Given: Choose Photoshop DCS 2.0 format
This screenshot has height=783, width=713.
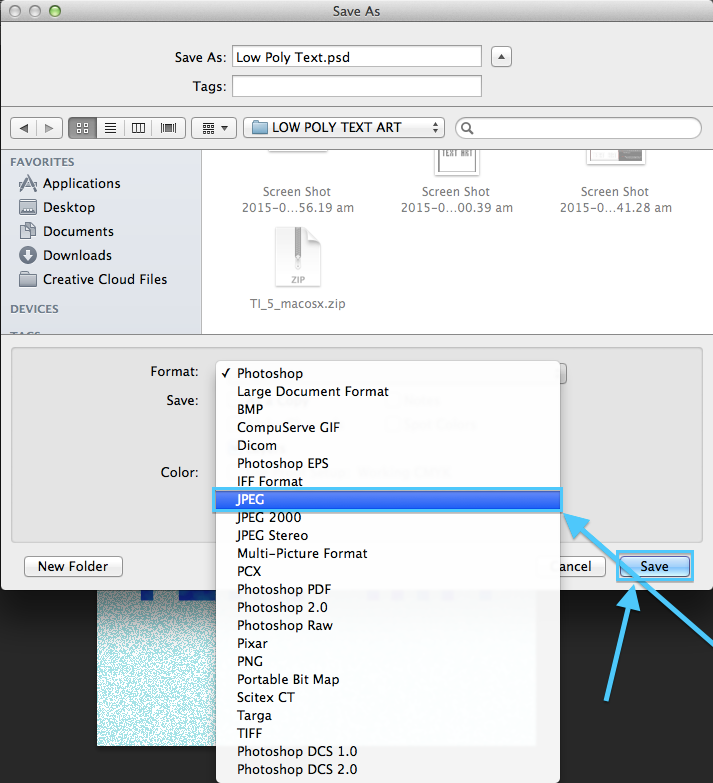Looking at the screenshot, I should [x=388, y=769].
